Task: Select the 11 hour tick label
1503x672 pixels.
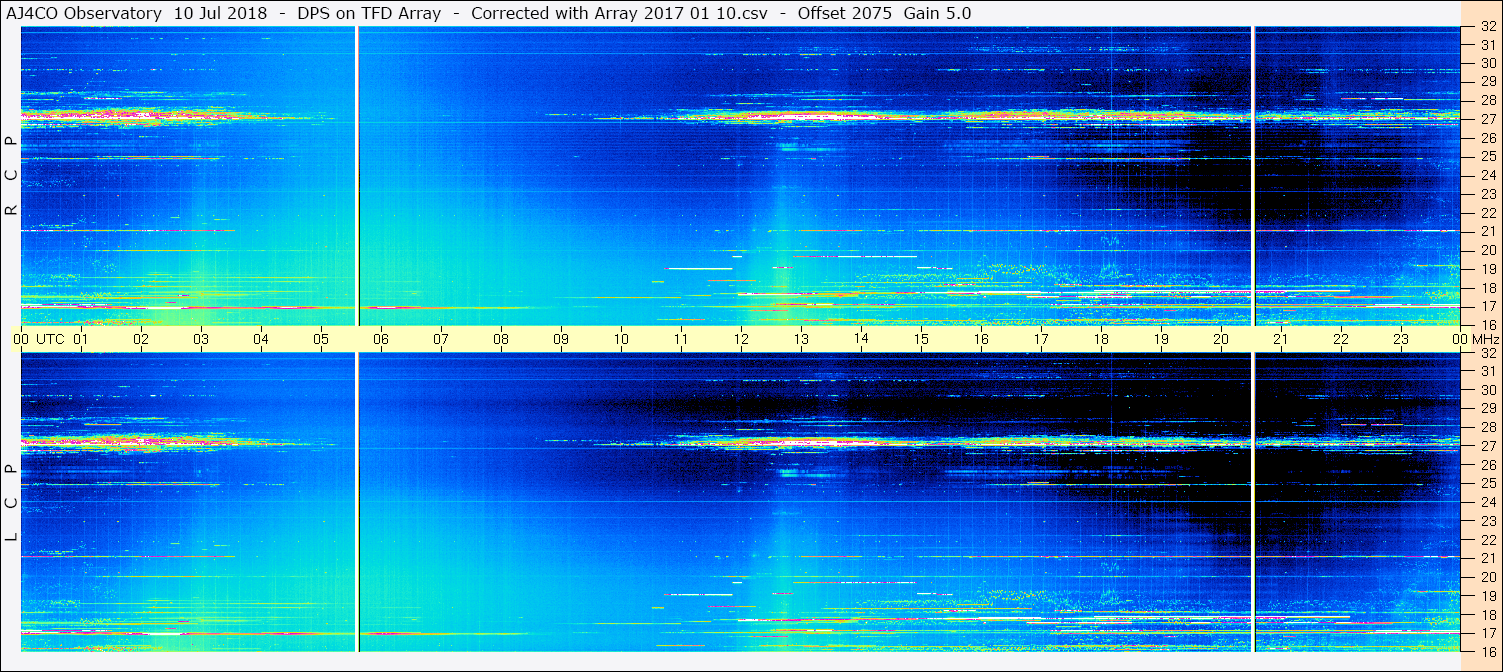Action: coord(681,339)
